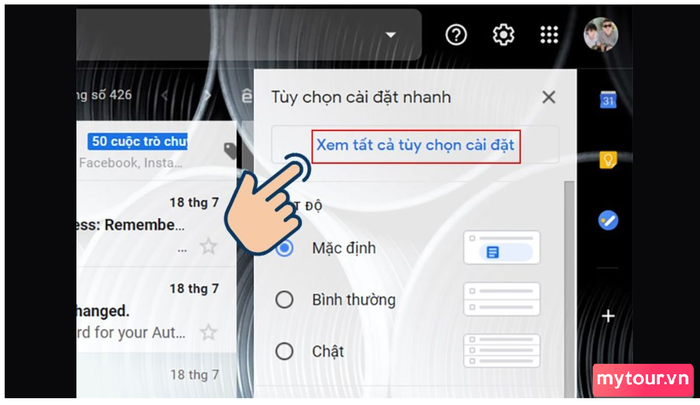Open the account profile picture

[x=601, y=35]
